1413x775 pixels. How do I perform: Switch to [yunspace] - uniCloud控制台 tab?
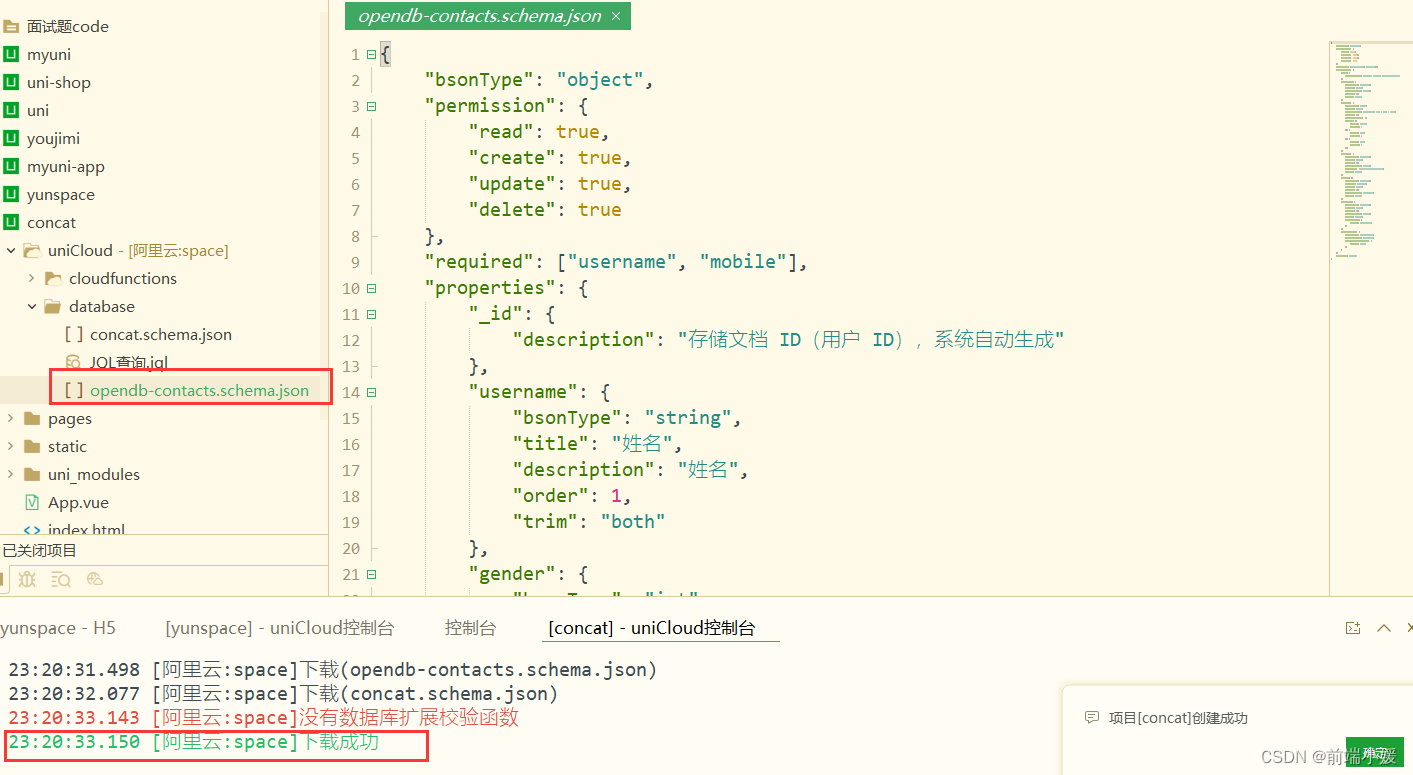coord(280,628)
